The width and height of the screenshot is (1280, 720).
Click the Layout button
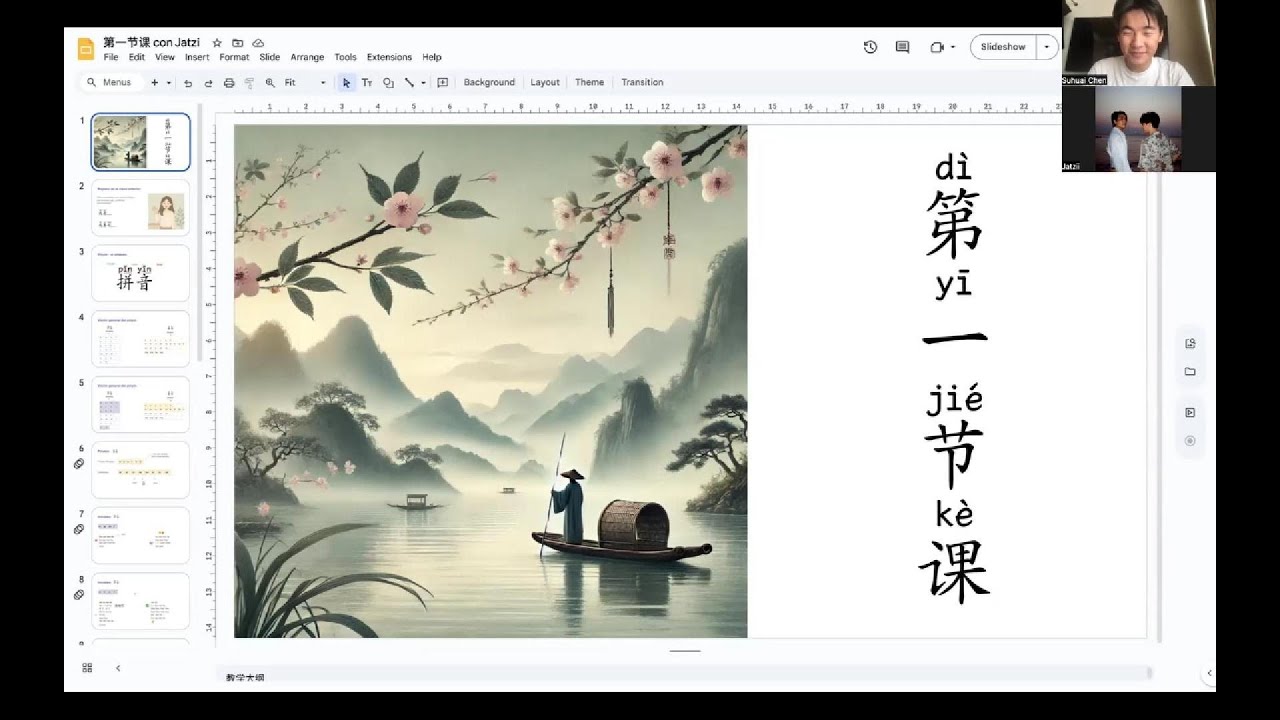545,83
